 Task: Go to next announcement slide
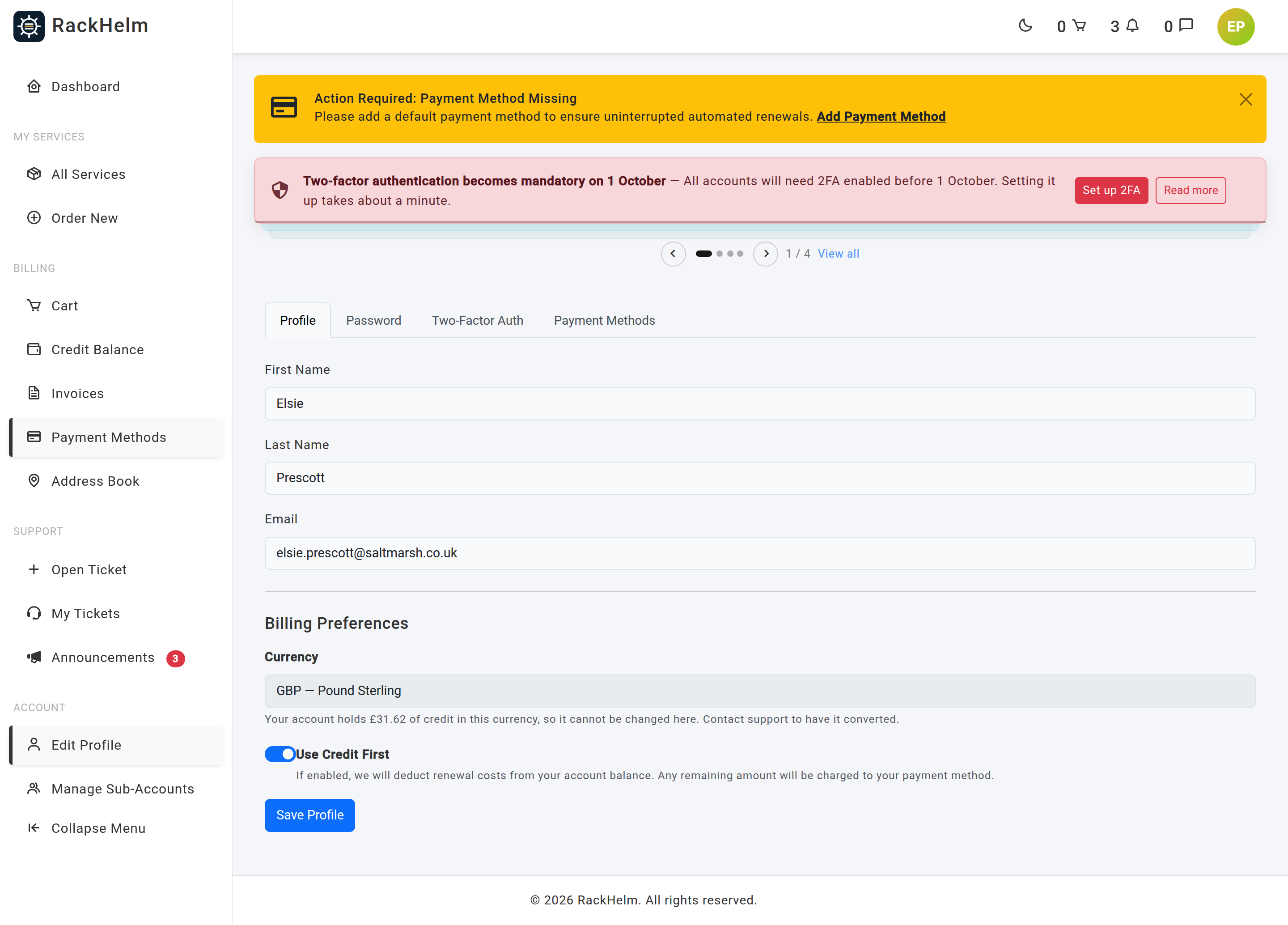coord(766,254)
